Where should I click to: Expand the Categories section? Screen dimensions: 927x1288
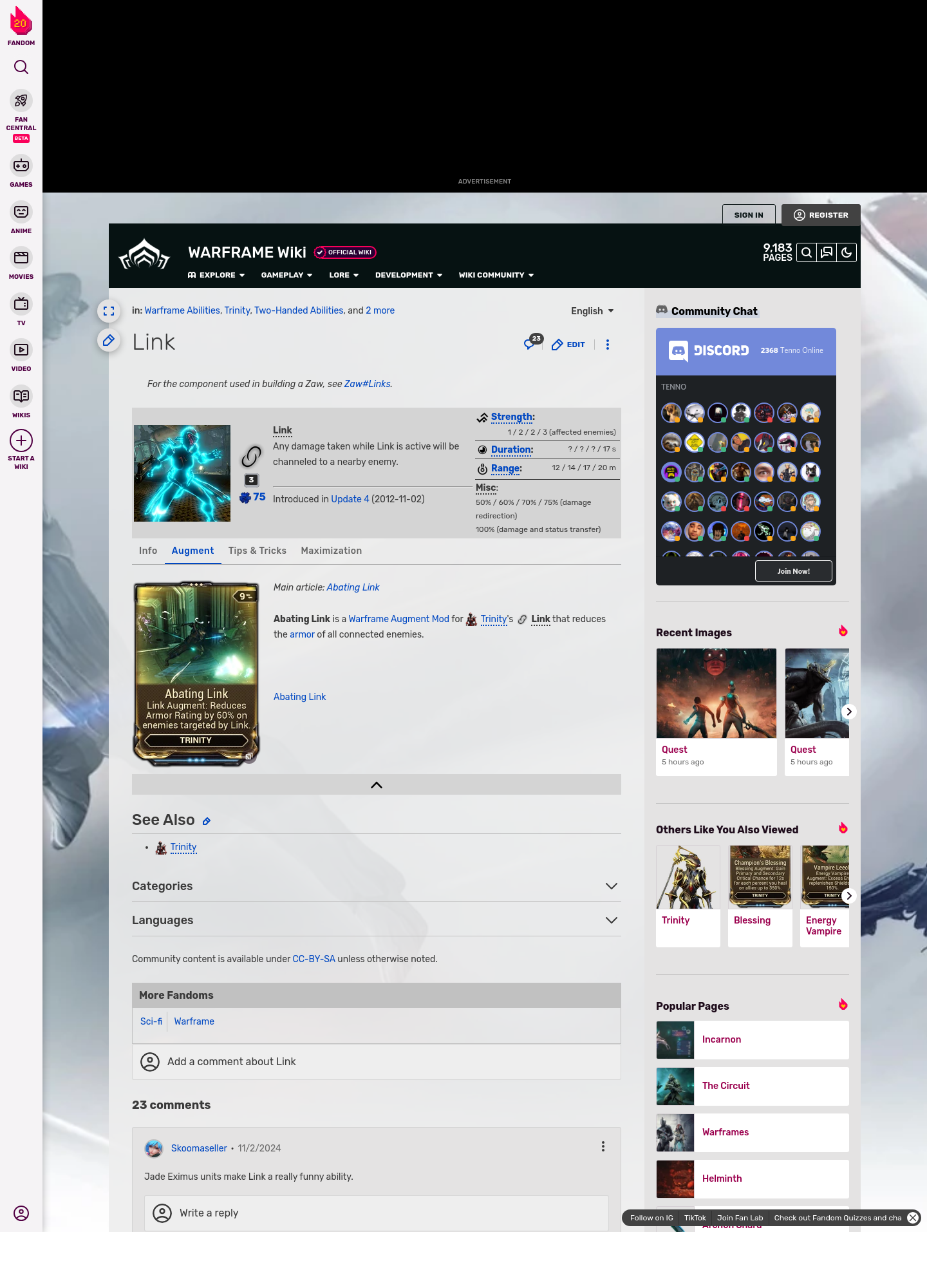point(611,886)
